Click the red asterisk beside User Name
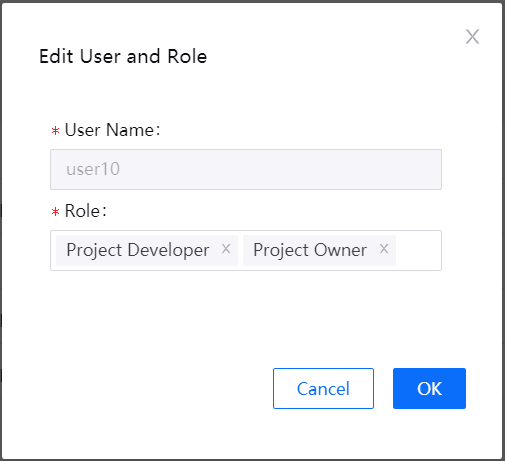This screenshot has width=505, height=461. (x=55, y=130)
